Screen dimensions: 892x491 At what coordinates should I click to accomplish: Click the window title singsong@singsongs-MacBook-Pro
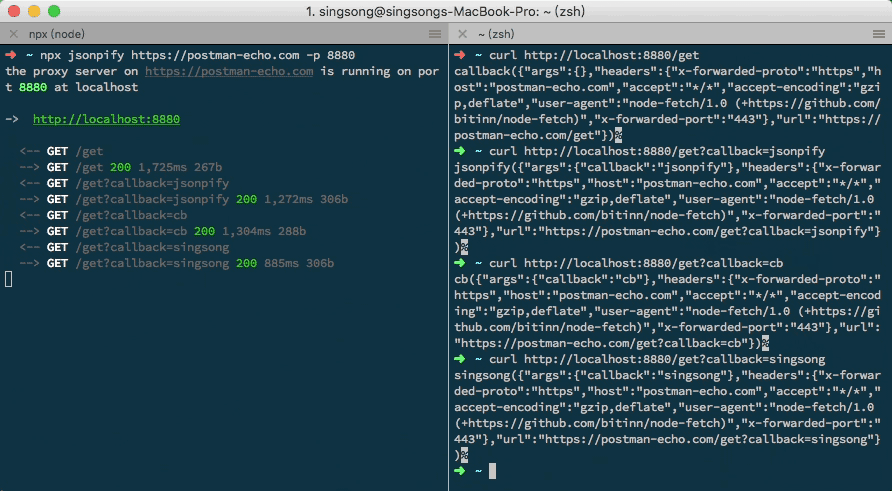tap(445, 11)
